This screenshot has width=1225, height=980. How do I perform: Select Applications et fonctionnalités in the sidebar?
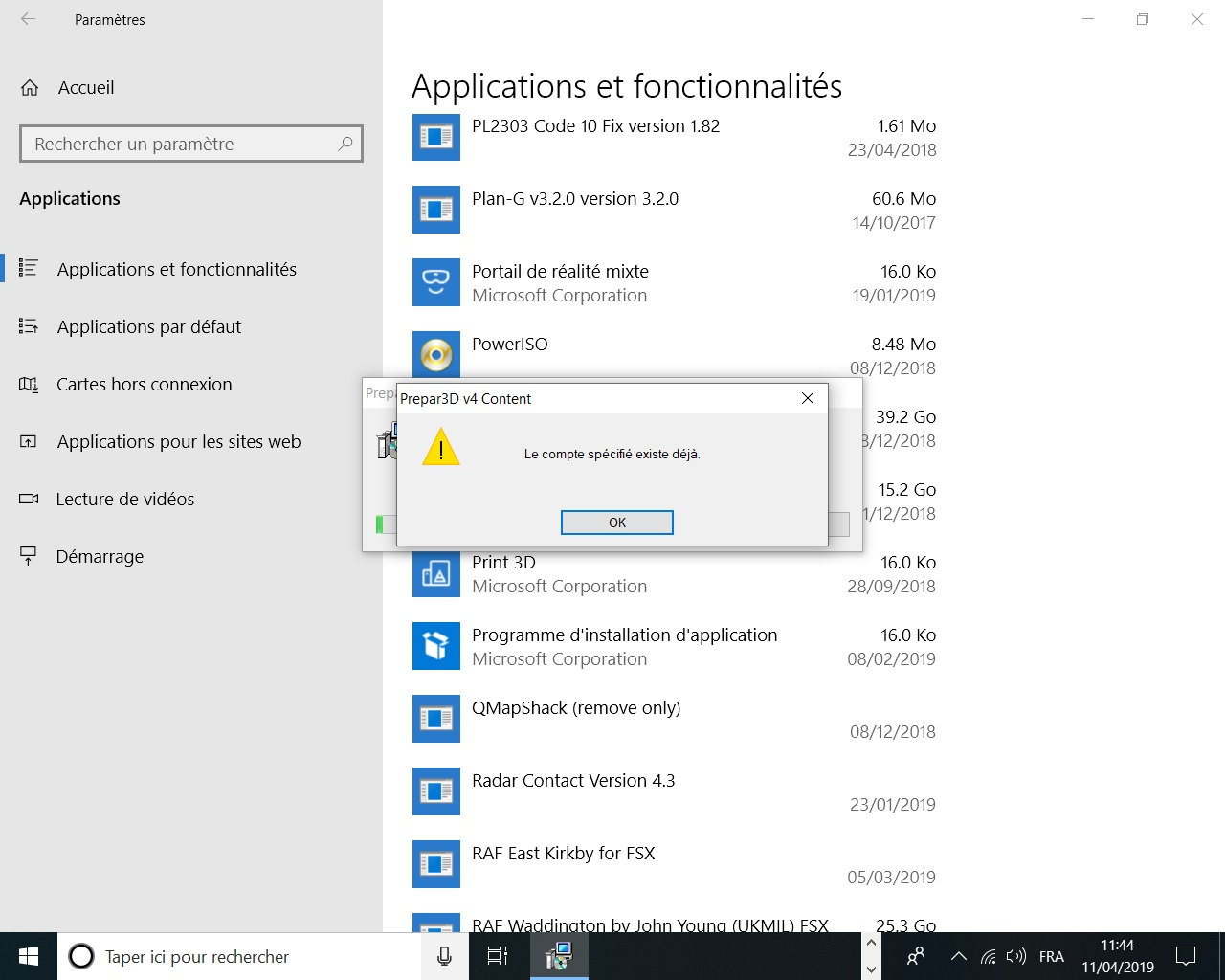[191, 269]
